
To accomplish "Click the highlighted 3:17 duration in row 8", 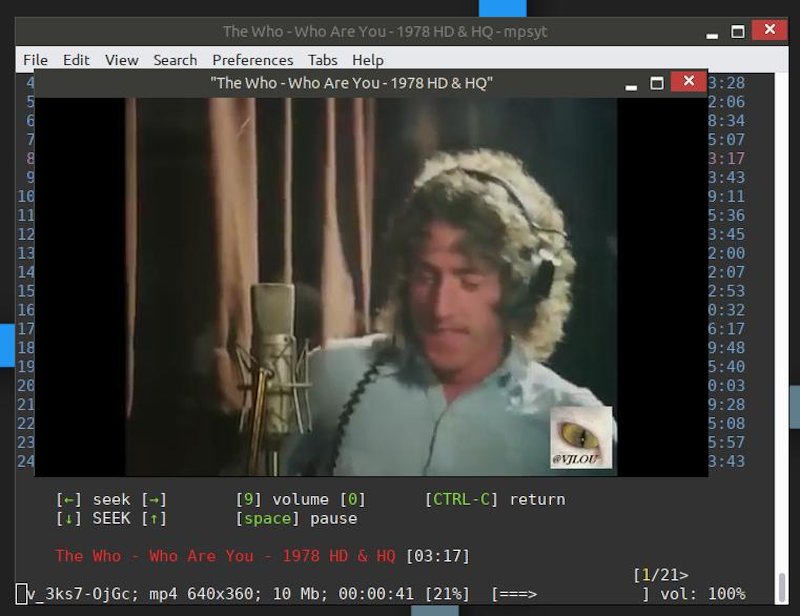I will (x=726, y=158).
